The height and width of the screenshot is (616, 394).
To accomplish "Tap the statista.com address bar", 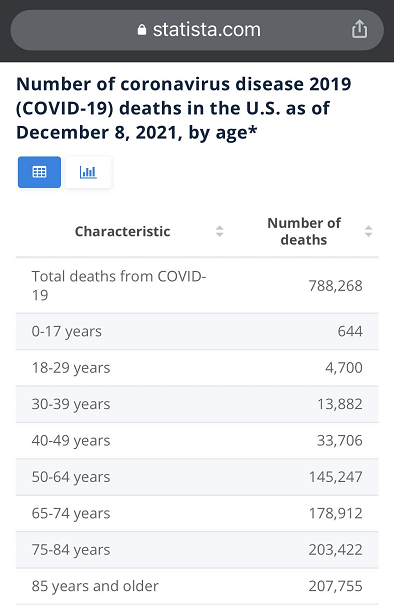I will coord(197,30).
